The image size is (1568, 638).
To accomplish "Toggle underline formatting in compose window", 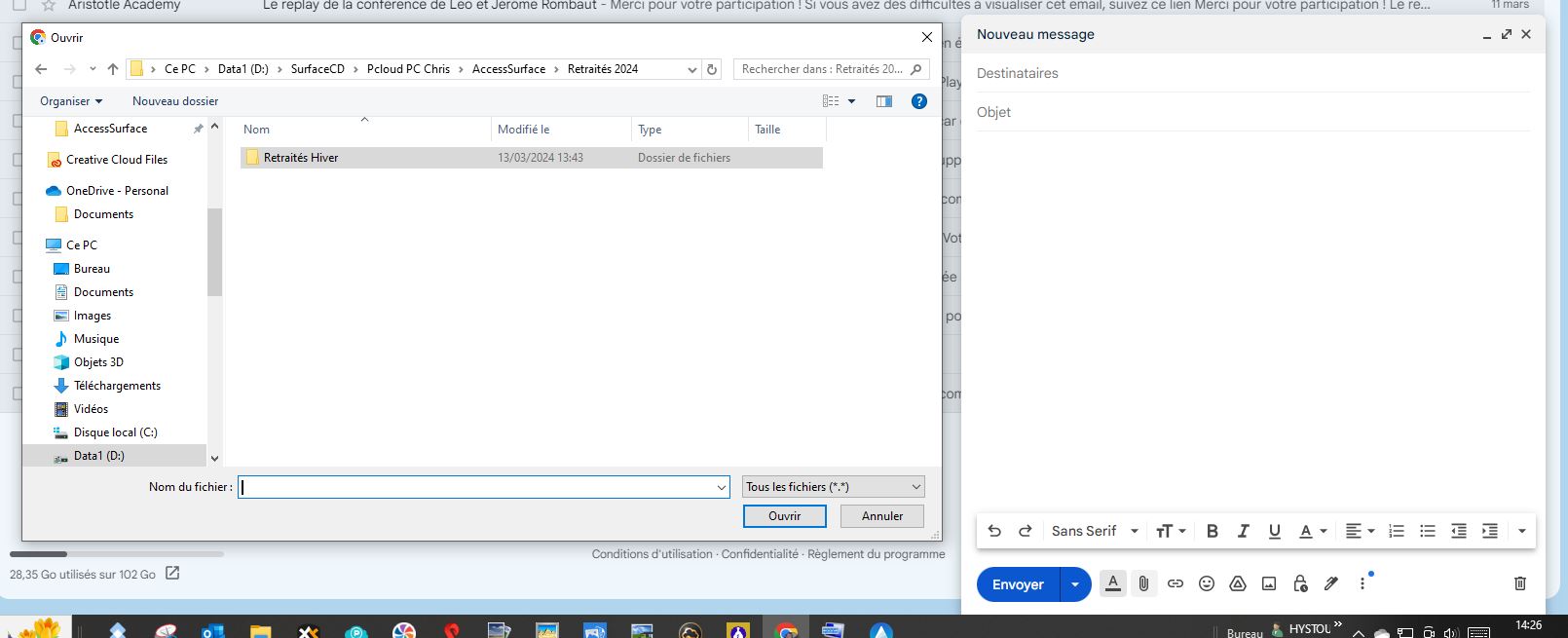I will tap(1274, 531).
